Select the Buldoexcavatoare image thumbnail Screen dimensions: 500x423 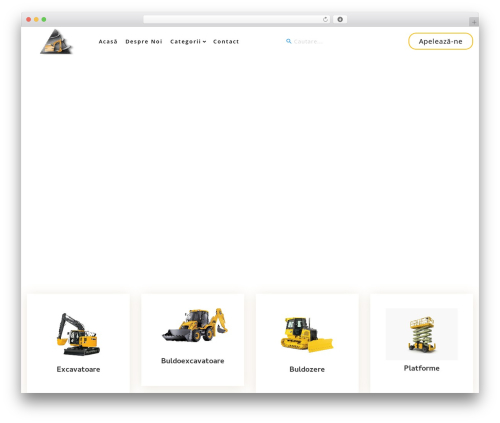(x=194, y=325)
